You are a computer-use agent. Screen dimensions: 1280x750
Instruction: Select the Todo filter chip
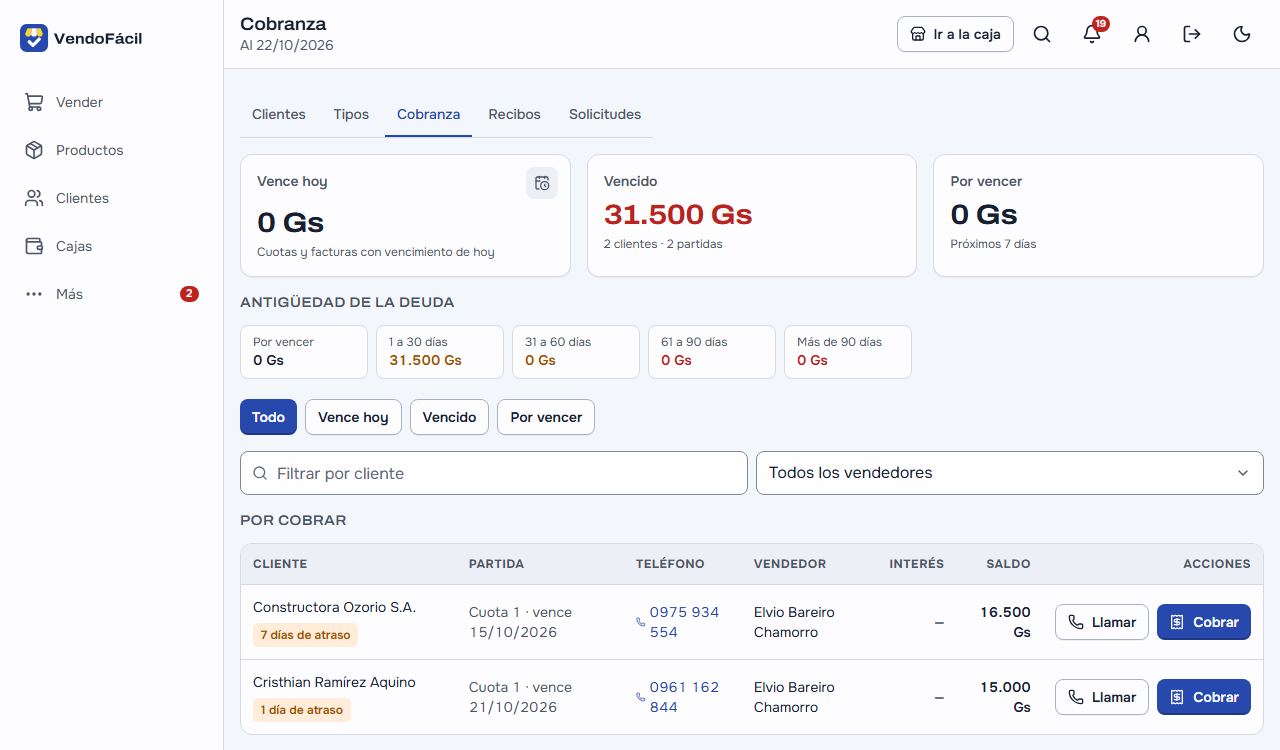tap(268, 417)
